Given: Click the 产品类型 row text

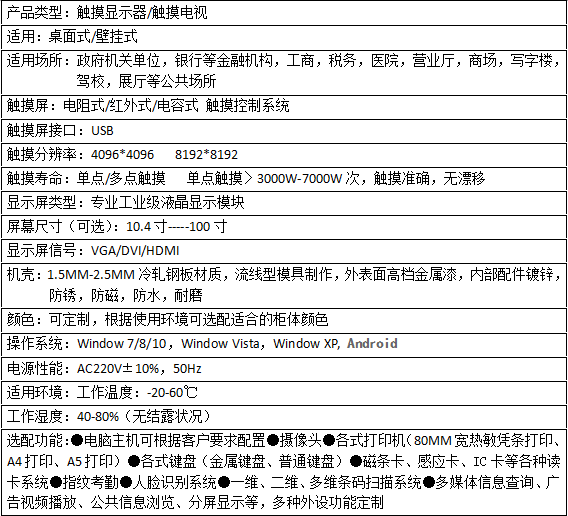Looking at the screenshot, I should tap(107, 13).
